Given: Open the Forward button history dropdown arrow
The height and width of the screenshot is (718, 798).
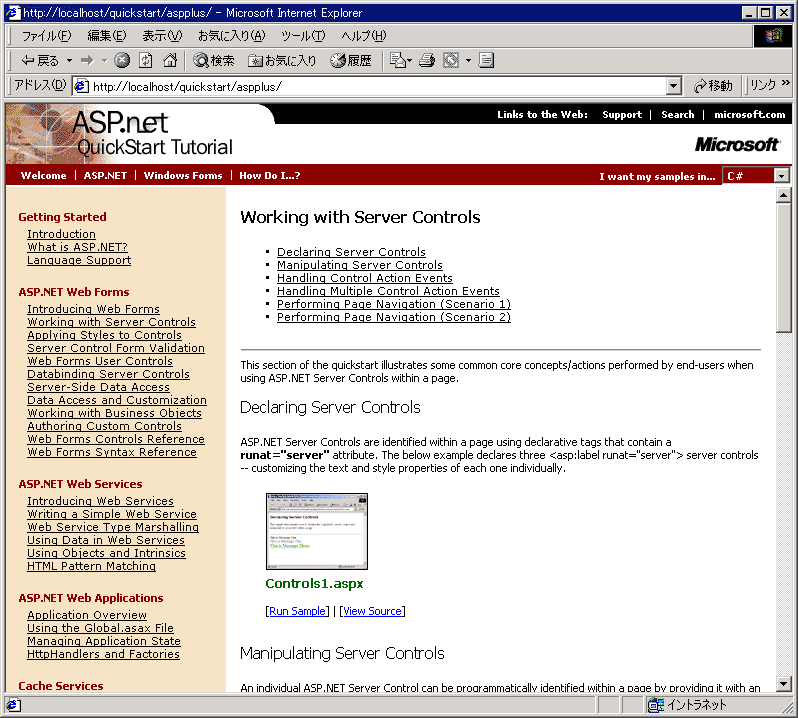Looking at the screenshot, I should 104,61.
